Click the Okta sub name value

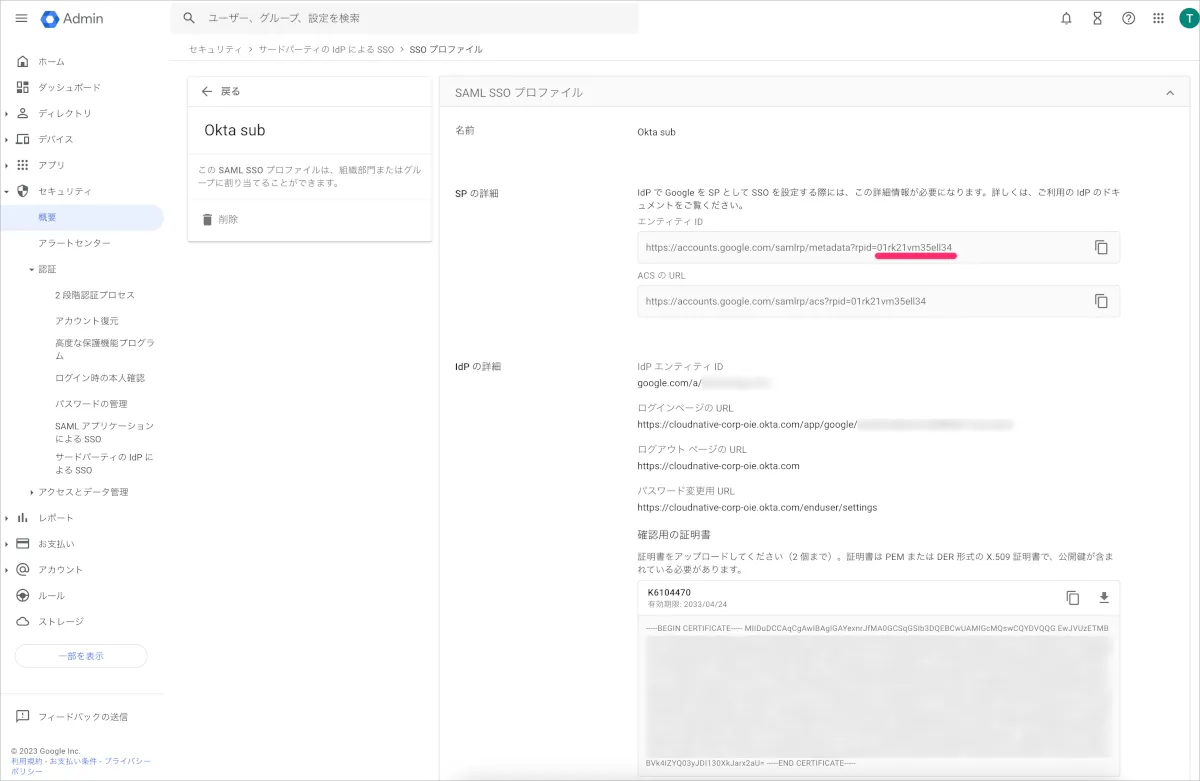[656, 132]
